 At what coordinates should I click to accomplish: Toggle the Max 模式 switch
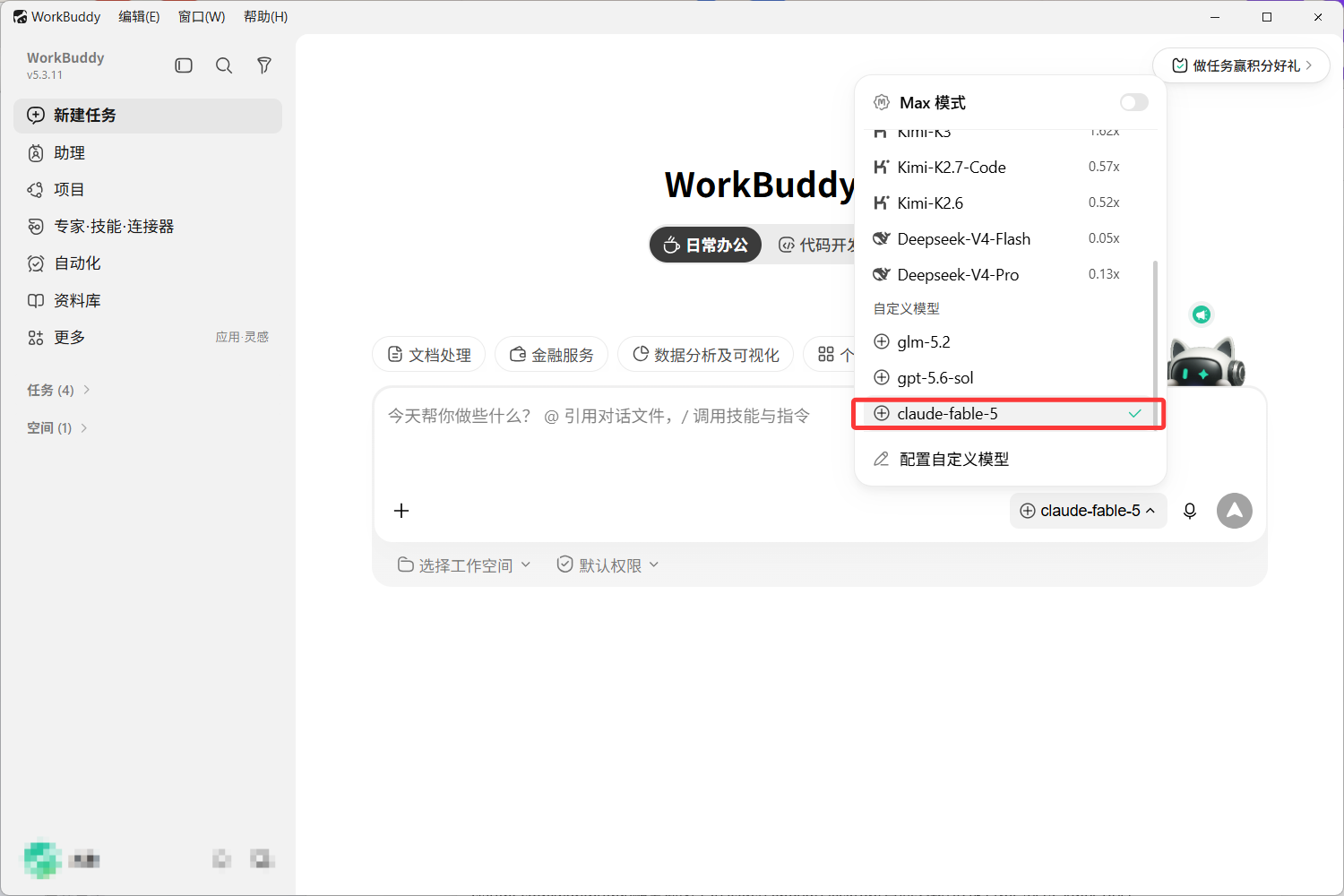click(1133, 102)
